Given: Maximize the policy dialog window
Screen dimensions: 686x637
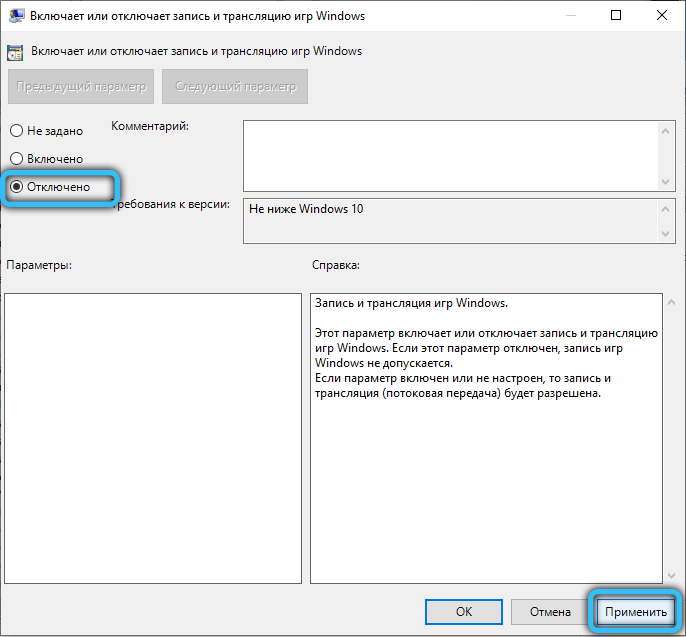Looking at the screenshot, I should click(616, 16).
